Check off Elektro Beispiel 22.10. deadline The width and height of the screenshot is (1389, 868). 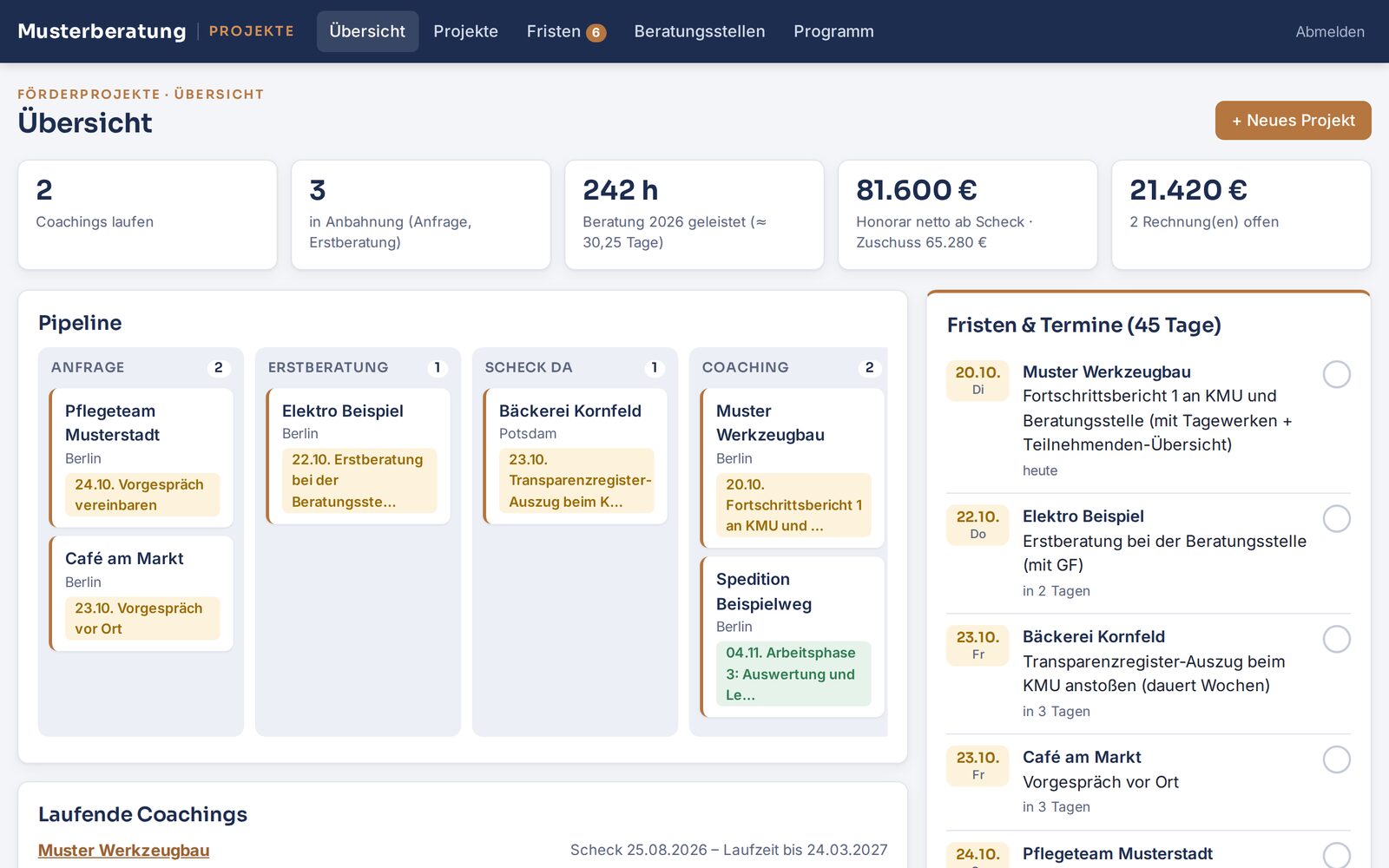pyautogui.click(x=1336, y=519)
